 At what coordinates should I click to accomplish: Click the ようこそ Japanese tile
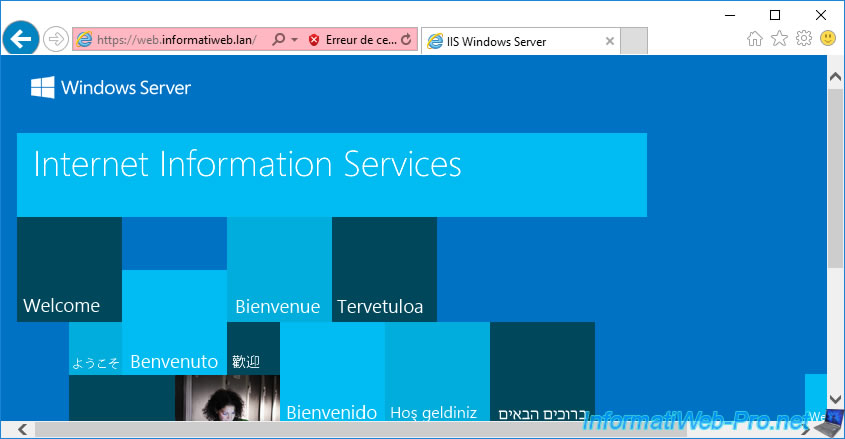tap(95, 348)
